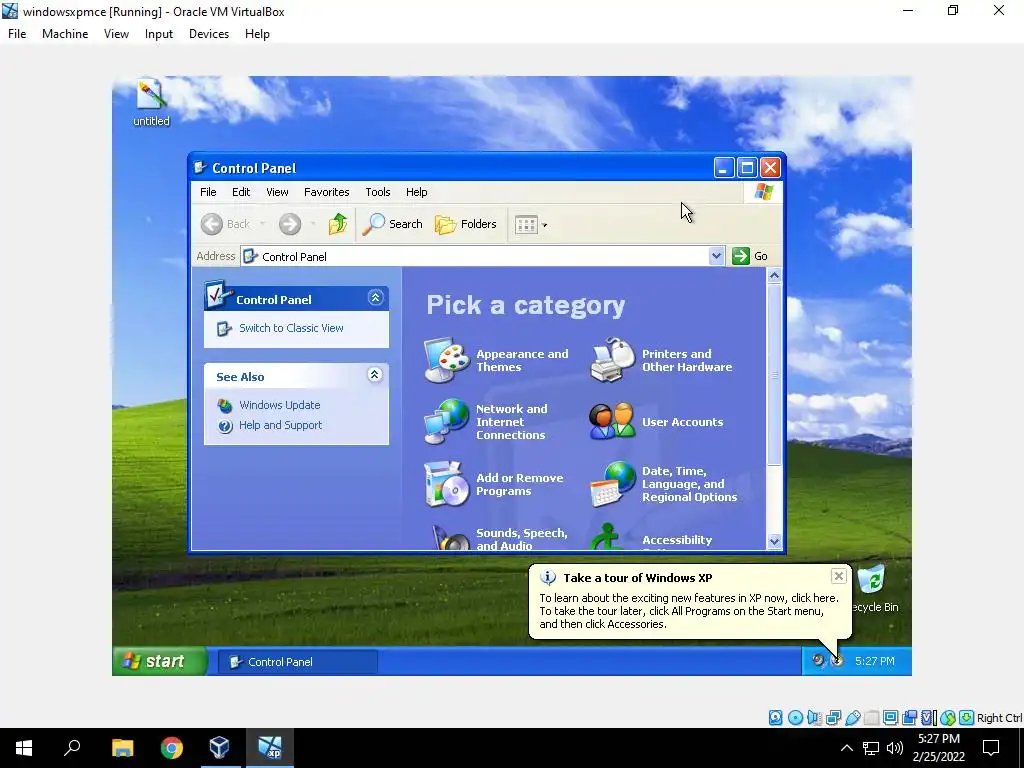Click VirtualBox hard disk status icon
1024x768 pixels.
[775, 718]
